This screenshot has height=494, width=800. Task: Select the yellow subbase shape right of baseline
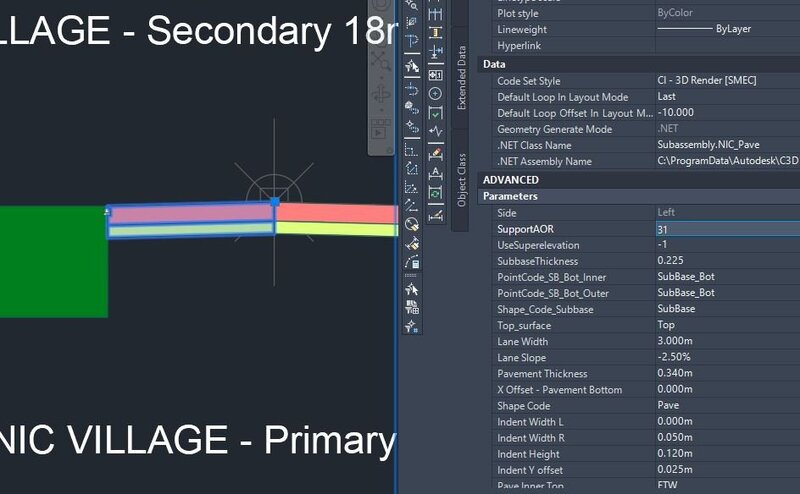337,229
